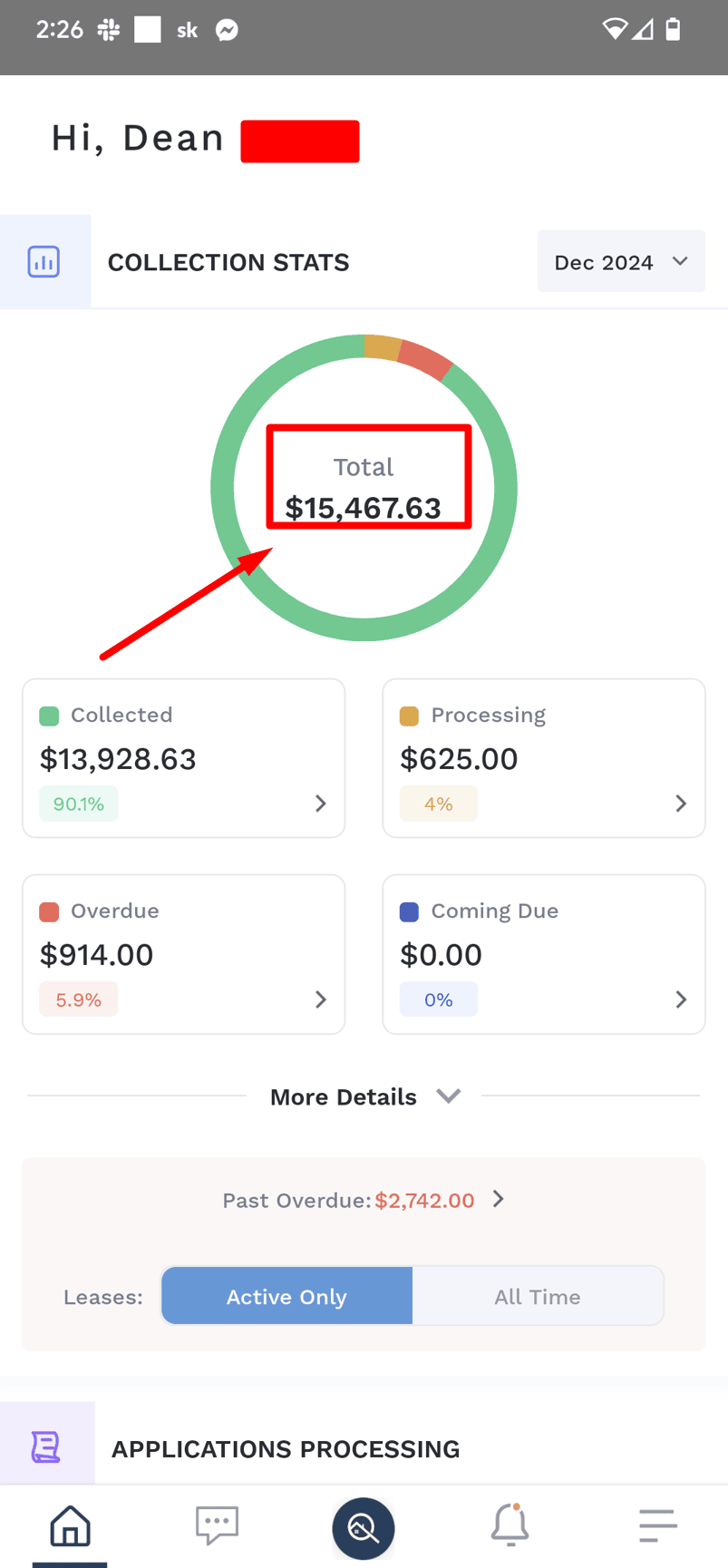
Task: Open Processing $625.00 card
Action: tap(544, 758)
